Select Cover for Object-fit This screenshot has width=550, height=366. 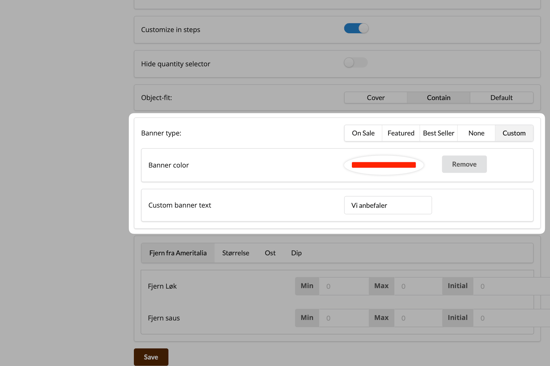(376, 98)
